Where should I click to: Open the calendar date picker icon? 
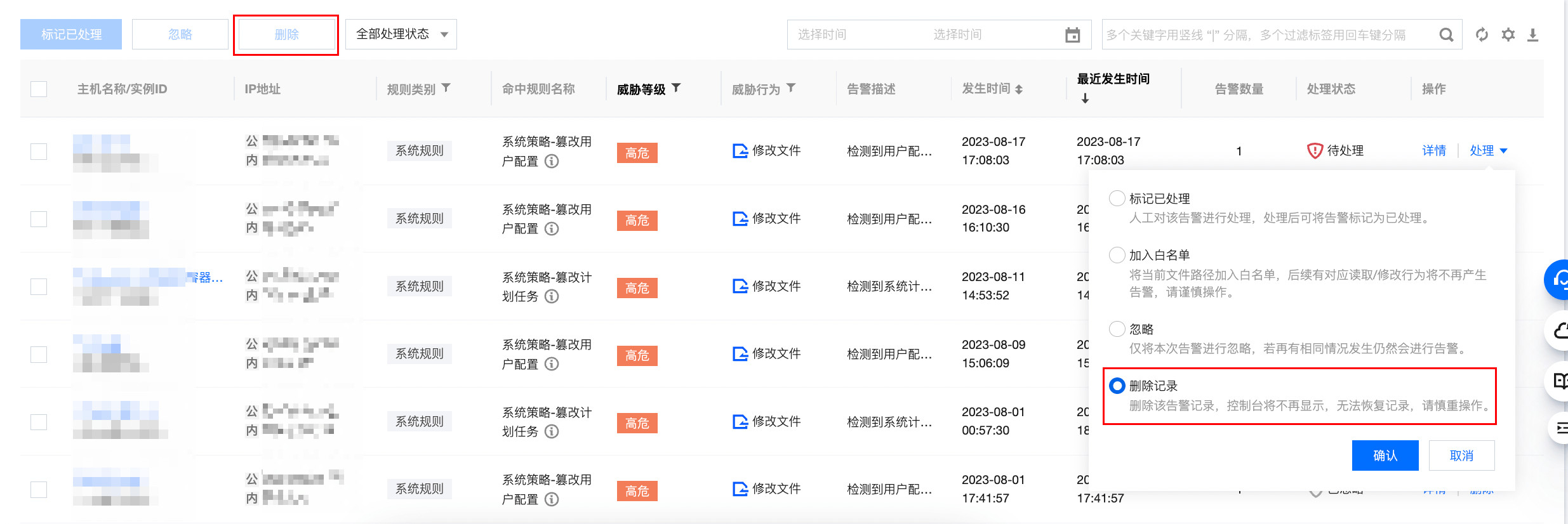click(1072, 35)
